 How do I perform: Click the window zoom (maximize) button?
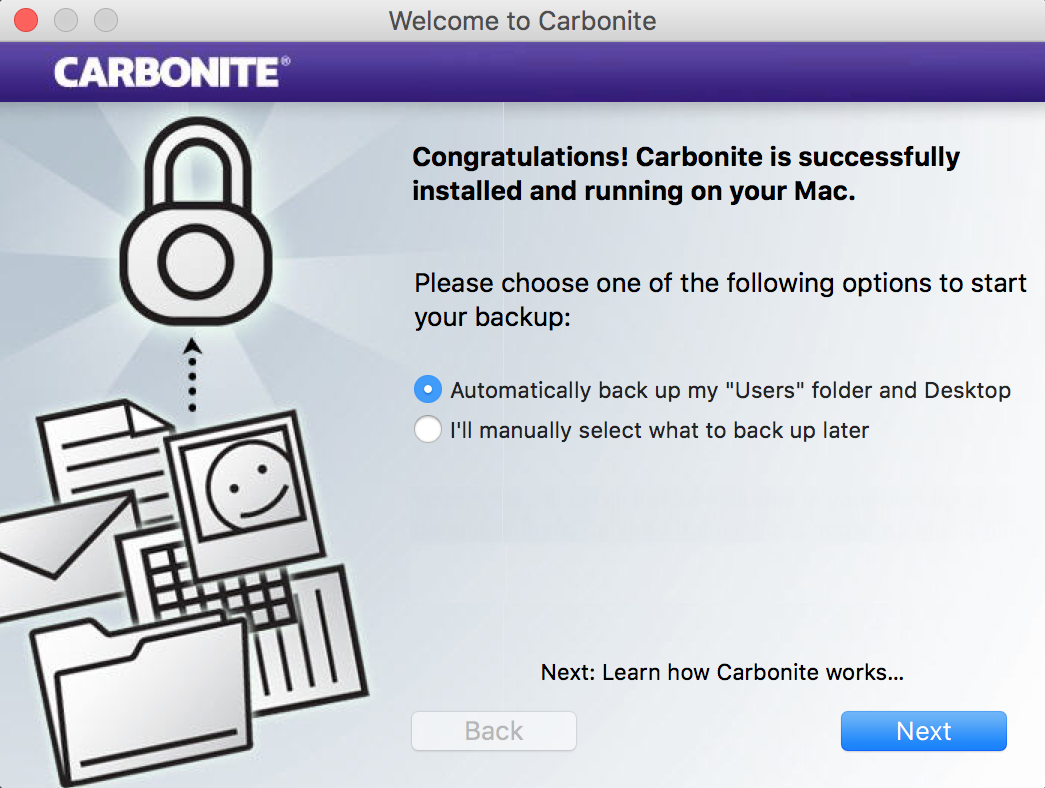click(x=105, y=20)
